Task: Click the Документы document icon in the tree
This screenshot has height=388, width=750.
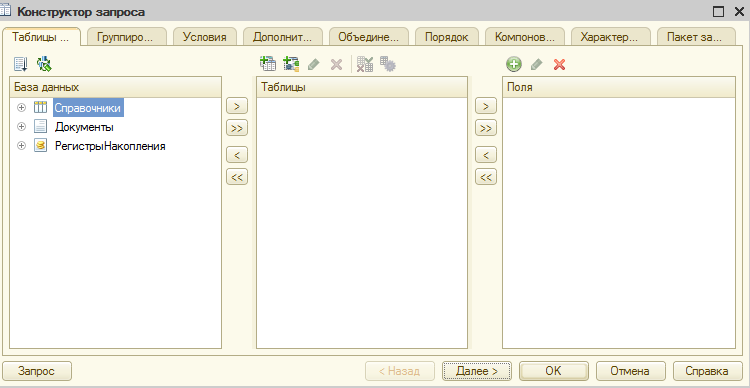Action: tap(40, 127)
